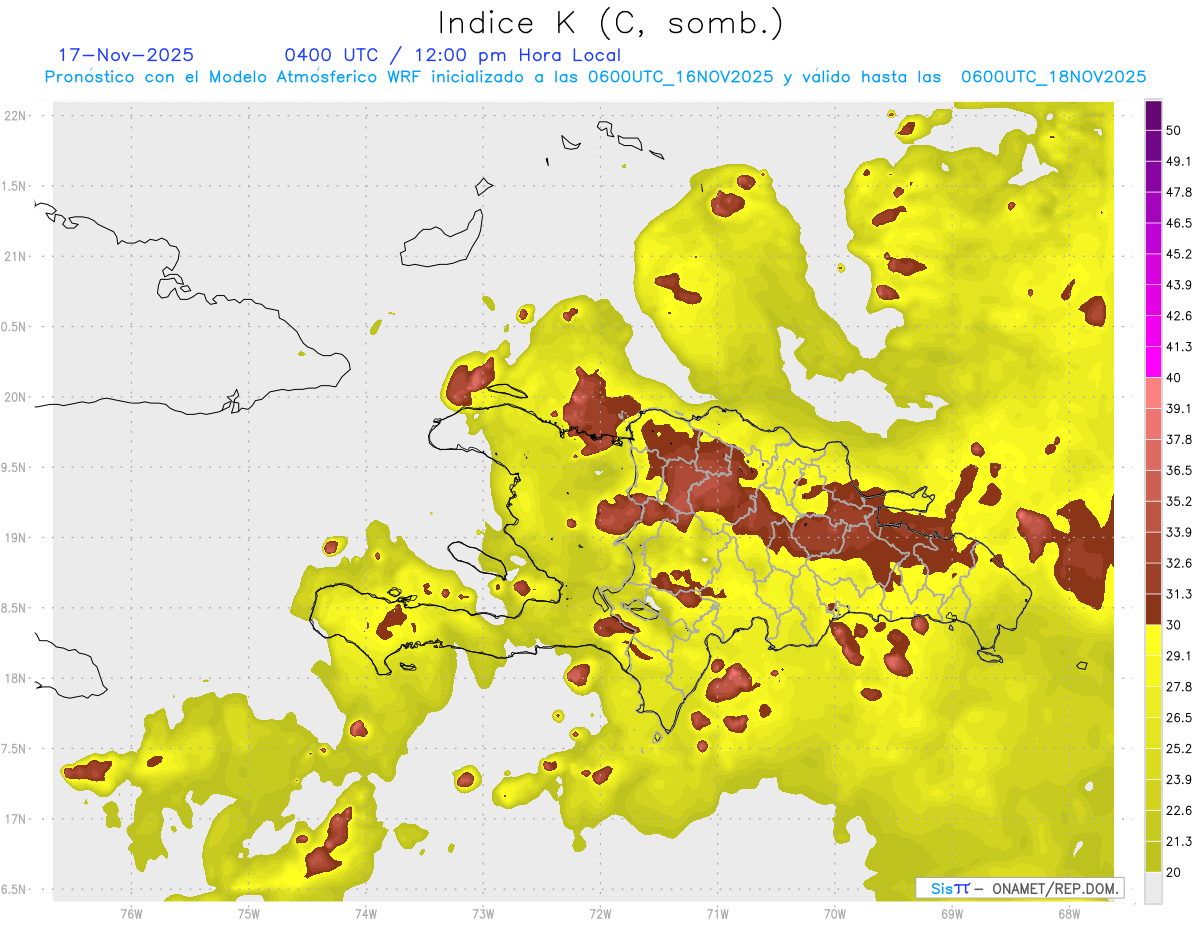Click the "69W" longitude label
This screenshot has width=1200, height=927.
tap(952, 913)
